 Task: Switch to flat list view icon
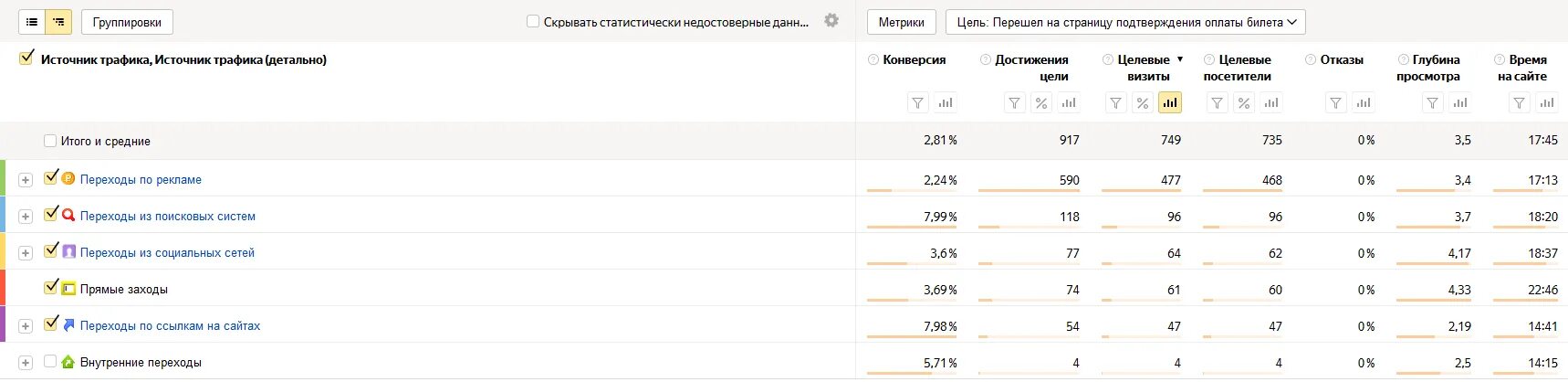tap(32, 22)
